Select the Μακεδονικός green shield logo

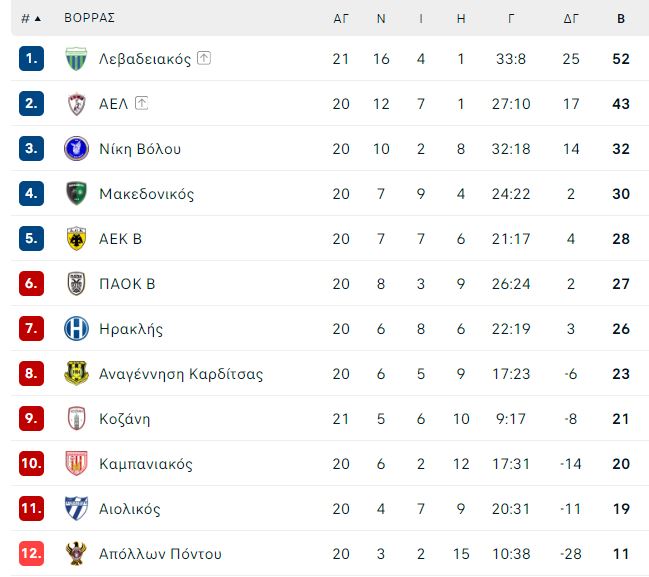76,194
